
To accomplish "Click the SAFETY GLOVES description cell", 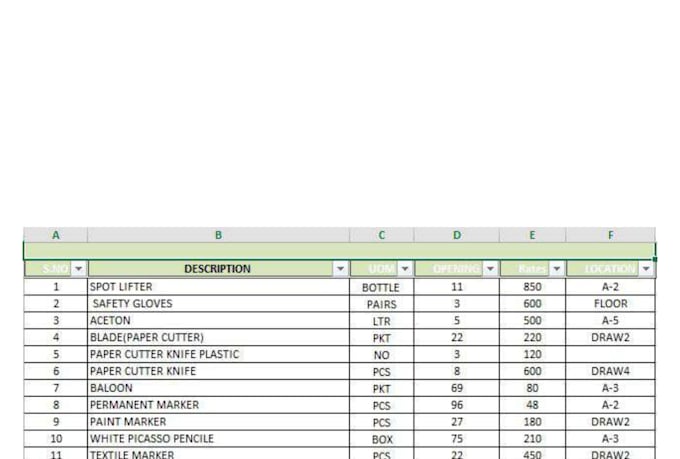I will coord(218,304).
